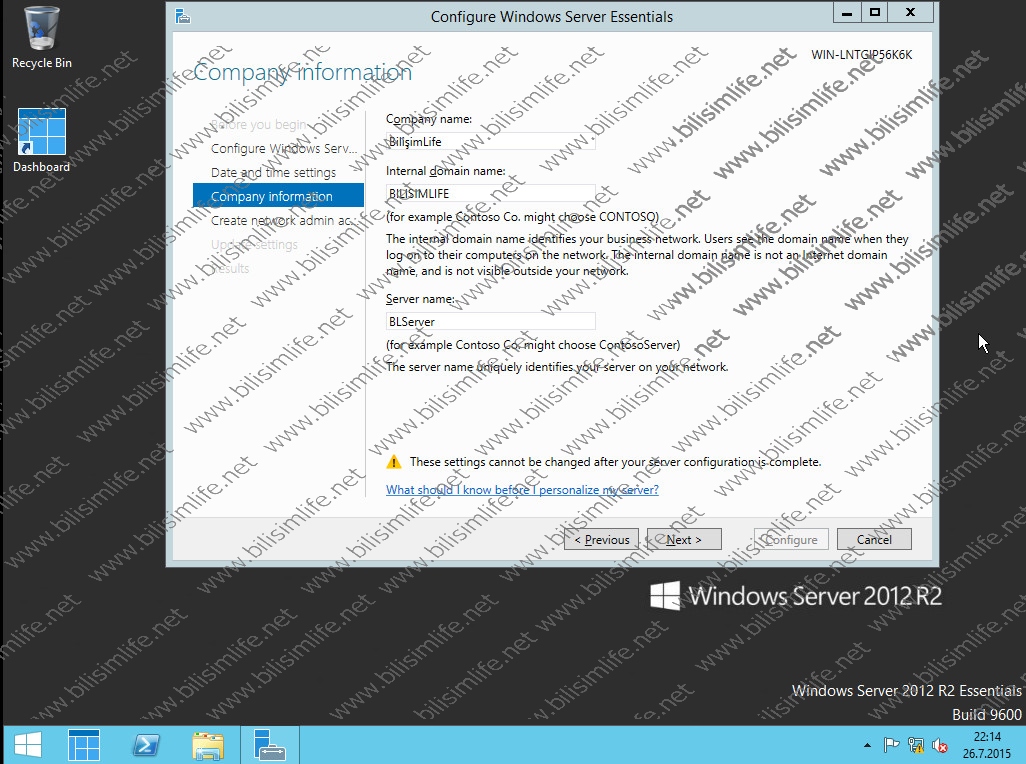Click the 'WIN-LNTGIP56K6K' computer name text
Image resolution: width=1026 pixels, height=764 pixels.
click(862, 55)
